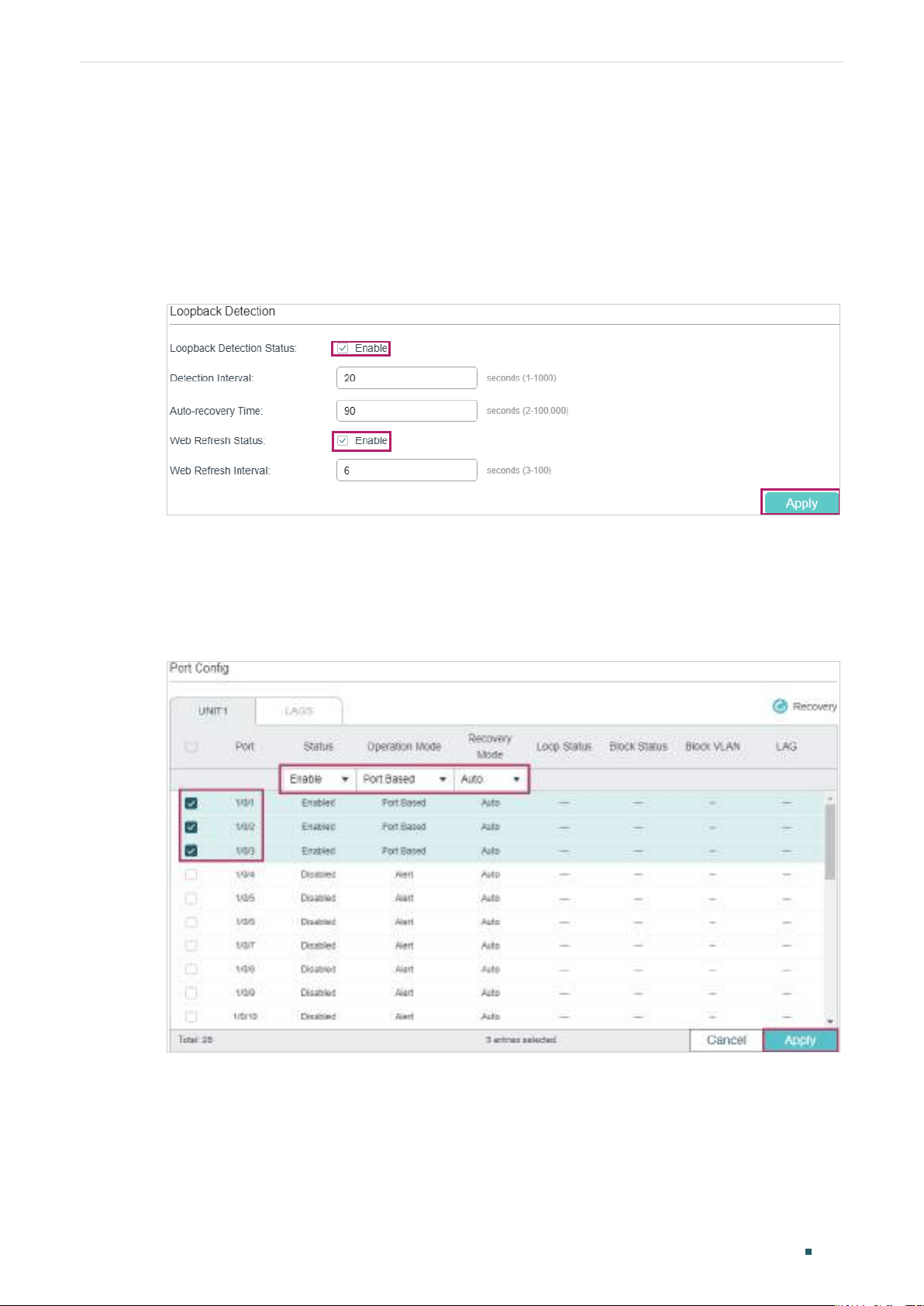Click the Cancel button
Image resolution: width=924 pixels, height=1306 pixels.
tap(726, 1040)
